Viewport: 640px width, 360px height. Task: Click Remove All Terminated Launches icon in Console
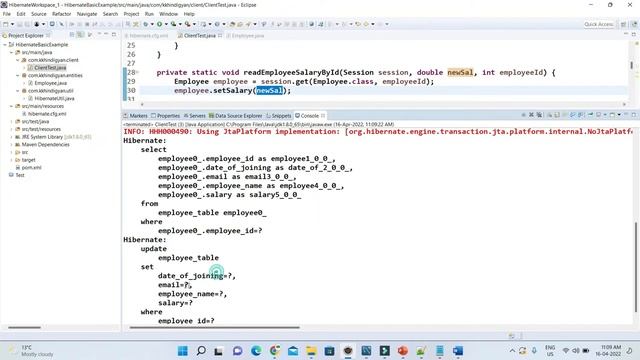pyautogui.click(x=539, y=115)
